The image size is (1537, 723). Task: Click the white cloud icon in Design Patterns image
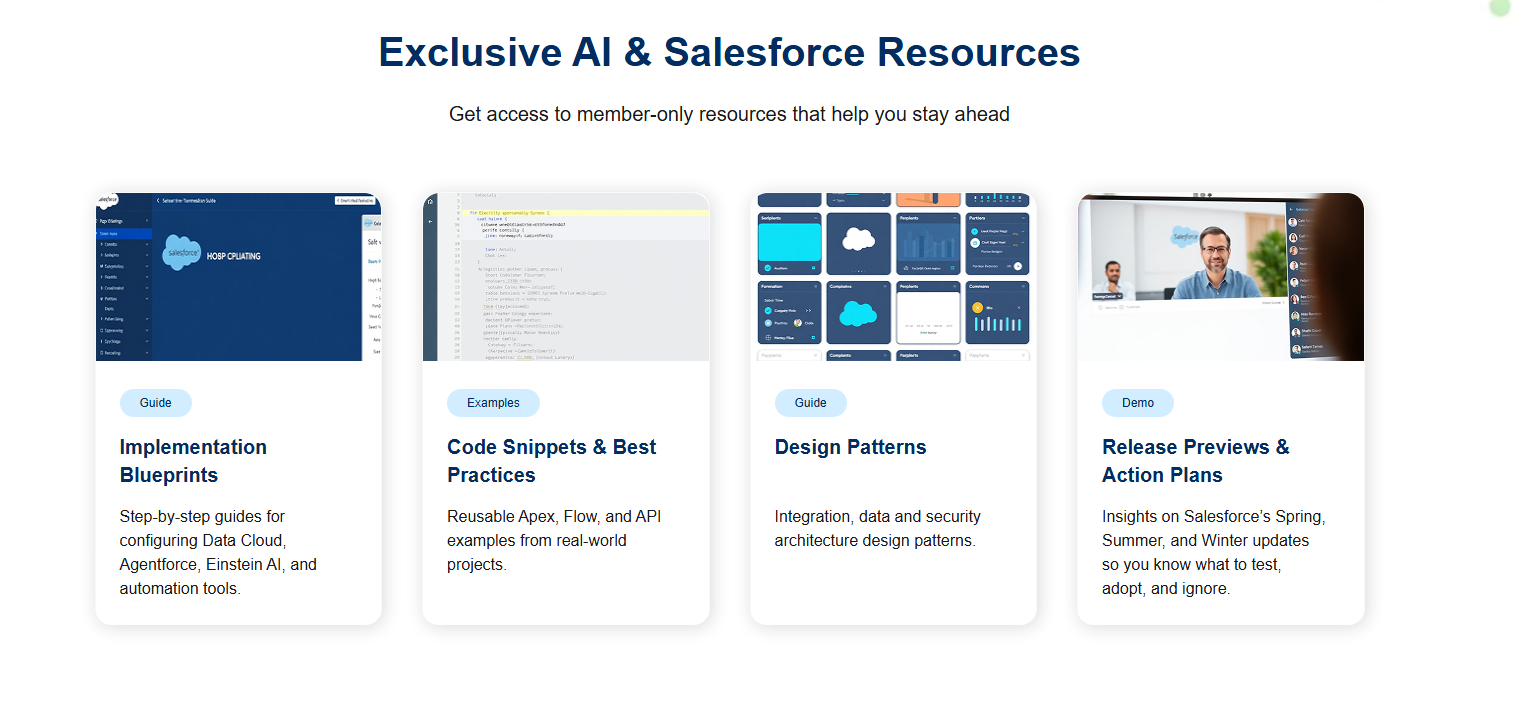pyautogui.click(x=858, y=239)
